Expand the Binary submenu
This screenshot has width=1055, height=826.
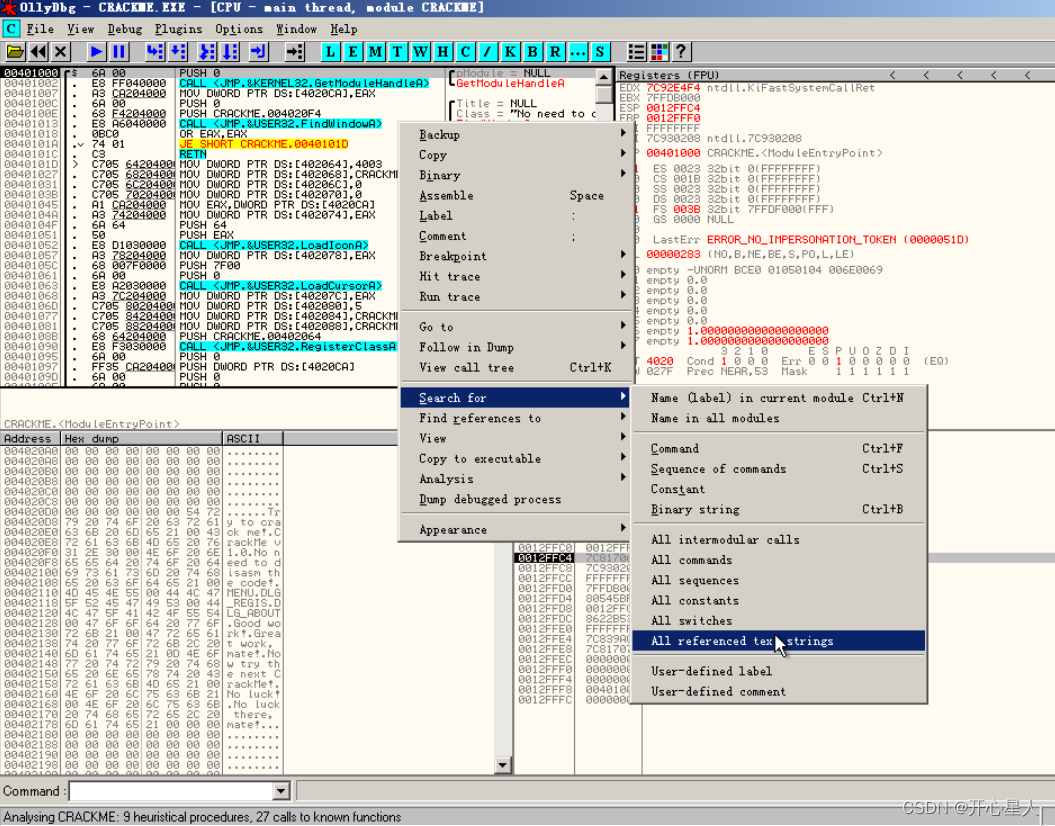(515, 175)
